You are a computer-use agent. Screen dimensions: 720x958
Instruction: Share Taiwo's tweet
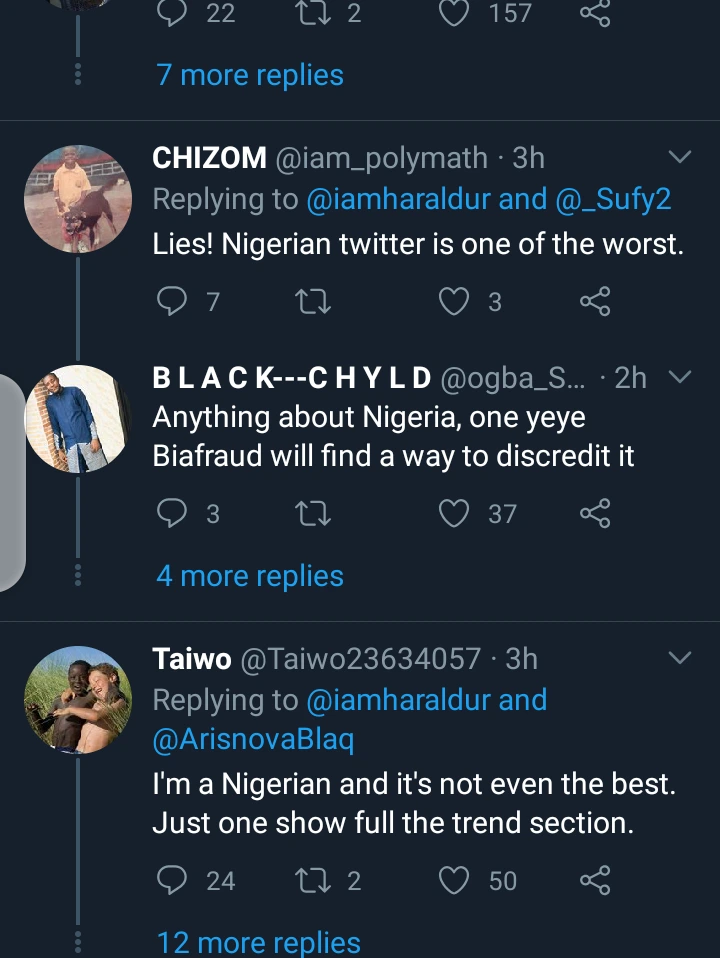pos(595,880)
